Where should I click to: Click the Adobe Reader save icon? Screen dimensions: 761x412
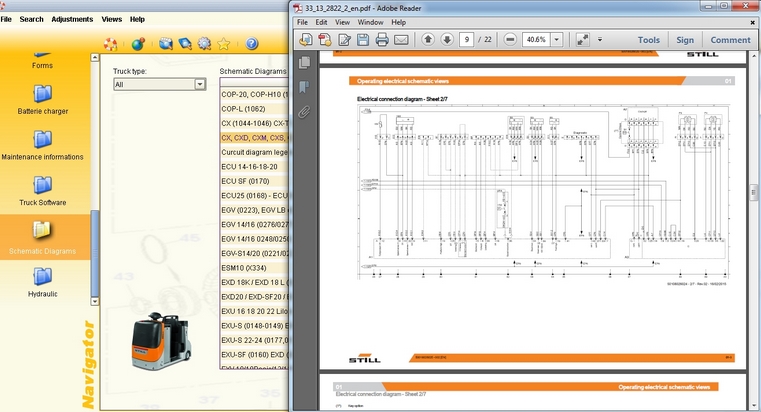(363, 40)
